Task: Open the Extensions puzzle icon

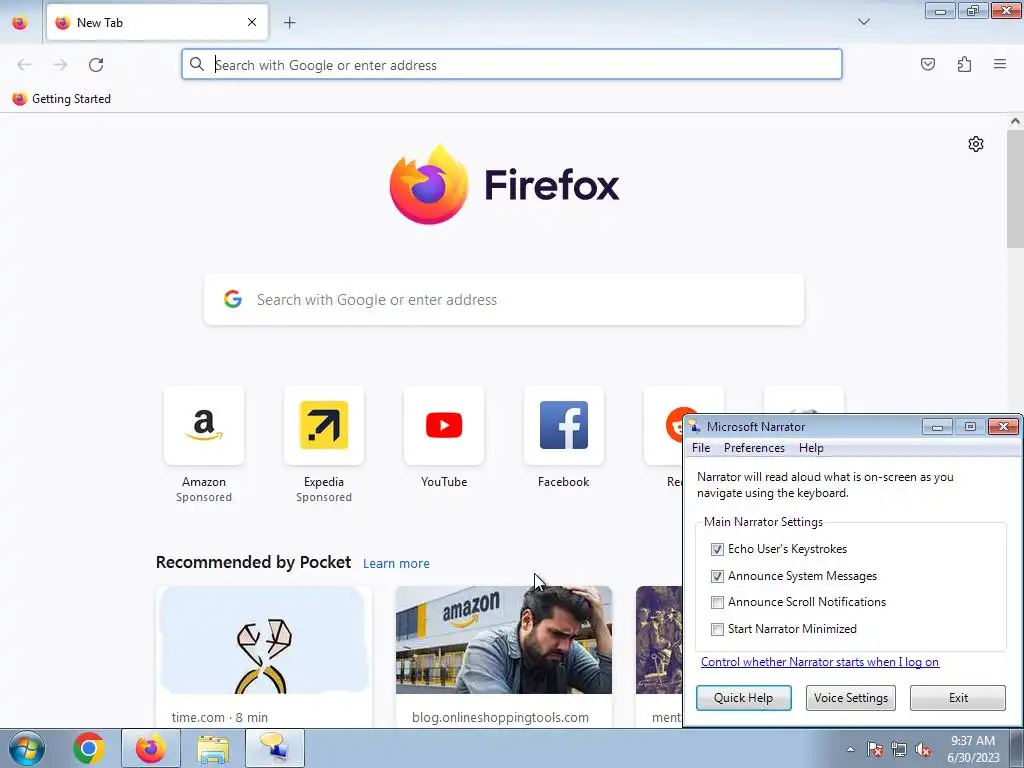Action: [x=964, y=64]
